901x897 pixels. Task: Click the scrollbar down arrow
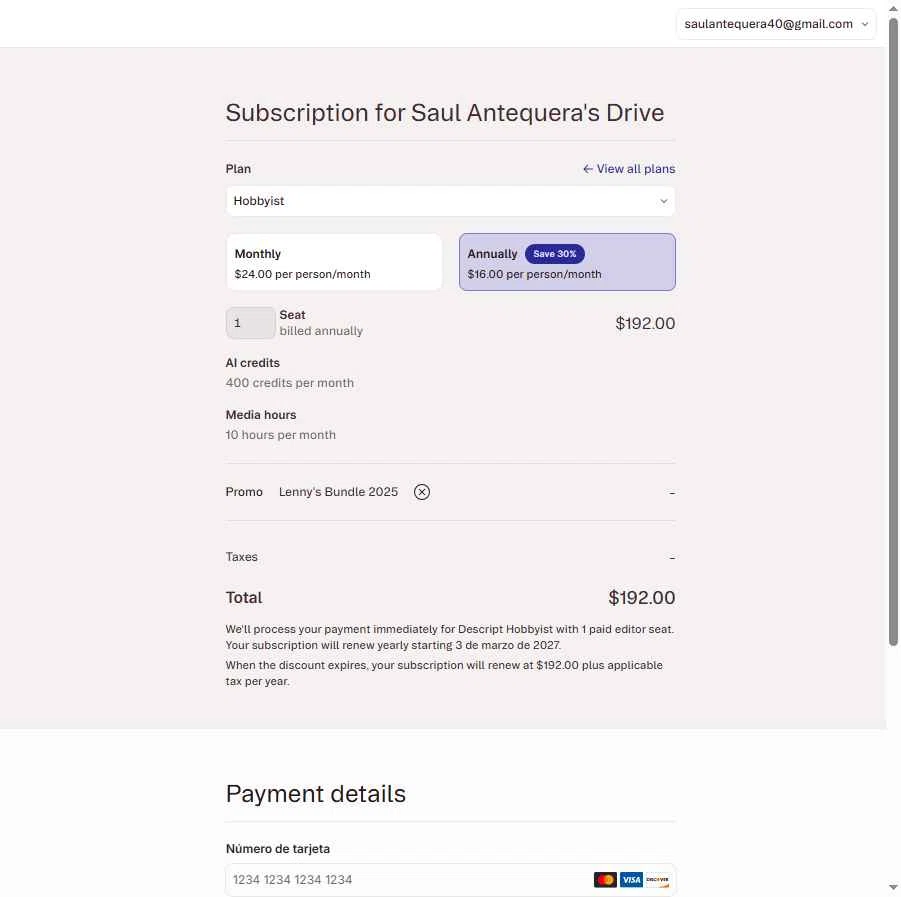click(893, 888)
